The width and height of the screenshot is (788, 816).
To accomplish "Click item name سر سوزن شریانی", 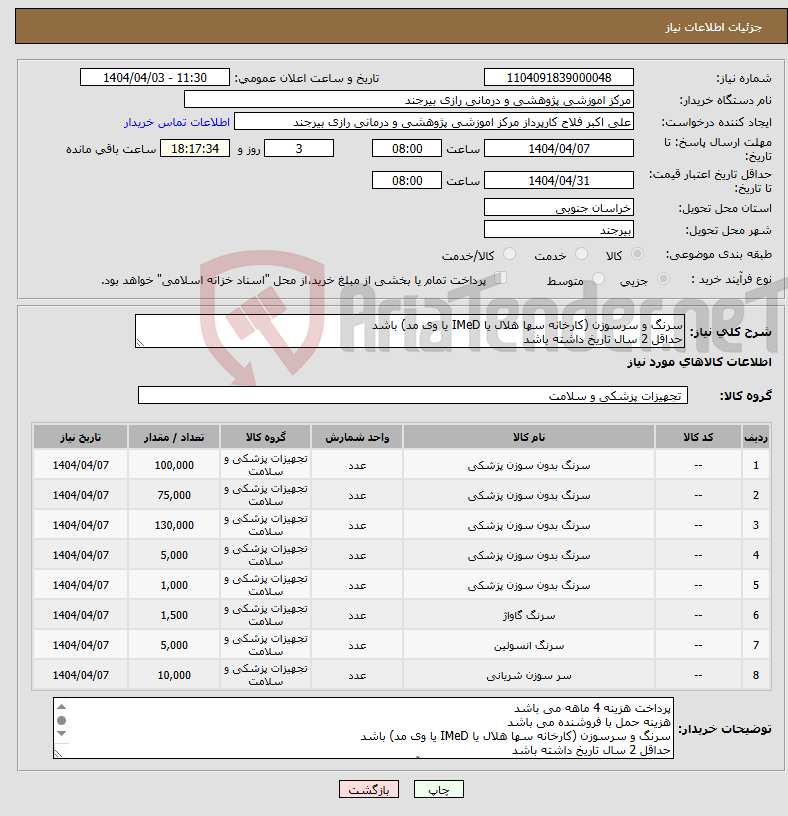I will [x=529, y=675].
